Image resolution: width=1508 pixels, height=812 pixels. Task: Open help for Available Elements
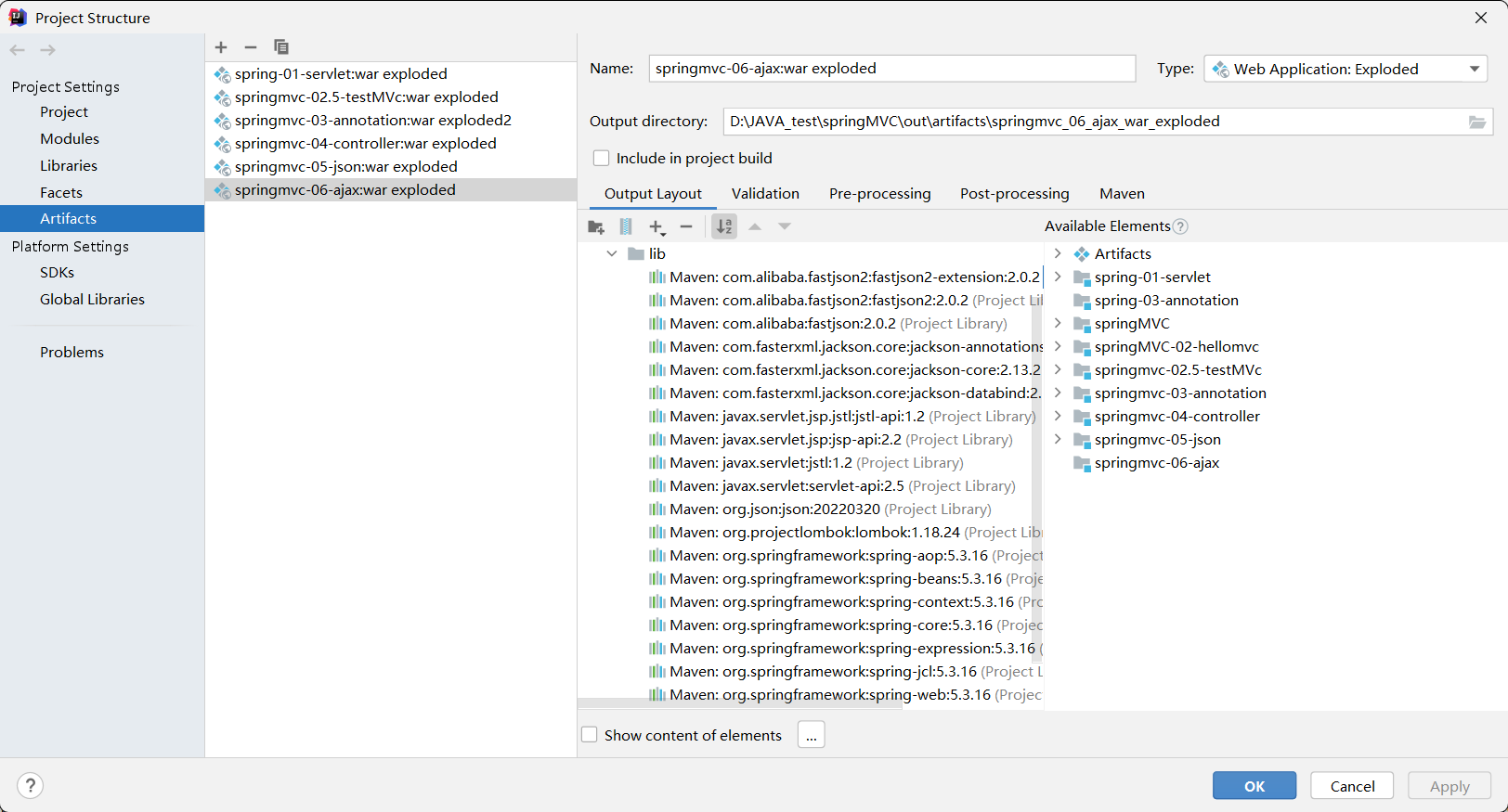[1180, 226]
